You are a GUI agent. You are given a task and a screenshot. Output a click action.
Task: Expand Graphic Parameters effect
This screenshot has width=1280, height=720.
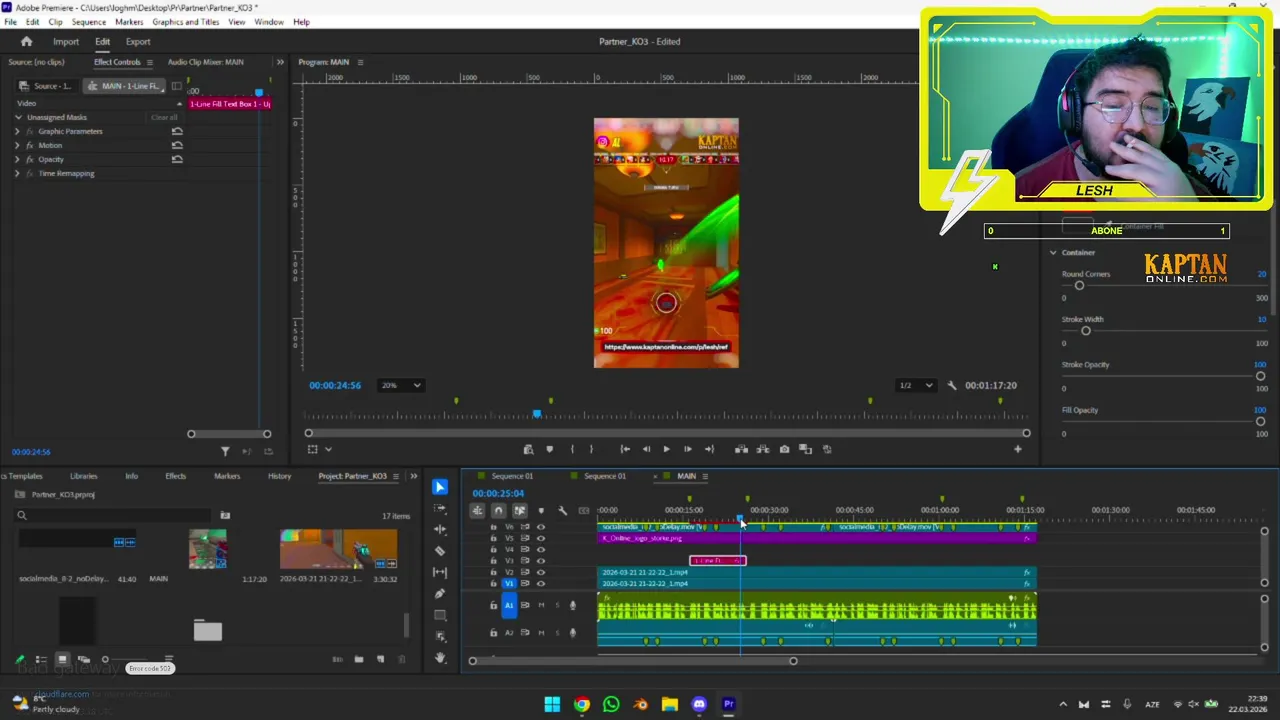[x=17, y=131]
